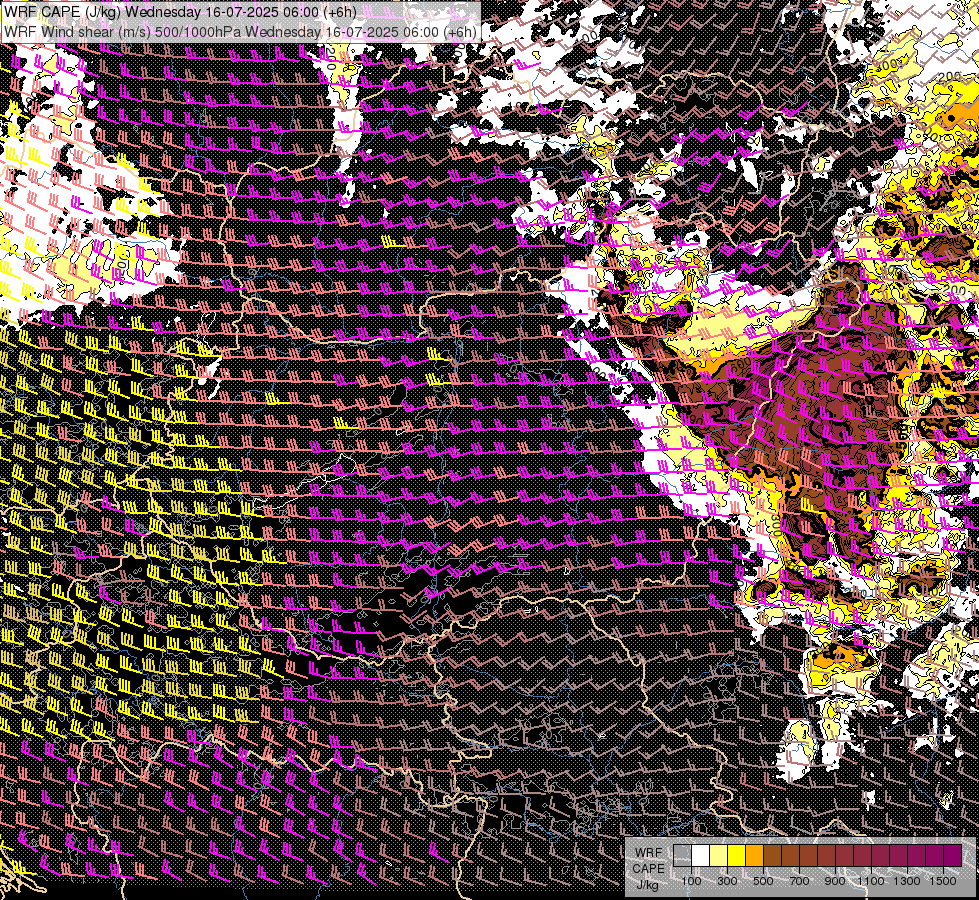The width and height of the screenshot is (979, 900).
Task: Select the bright yellow legend swatch
Action: click(x=737, y=856)
